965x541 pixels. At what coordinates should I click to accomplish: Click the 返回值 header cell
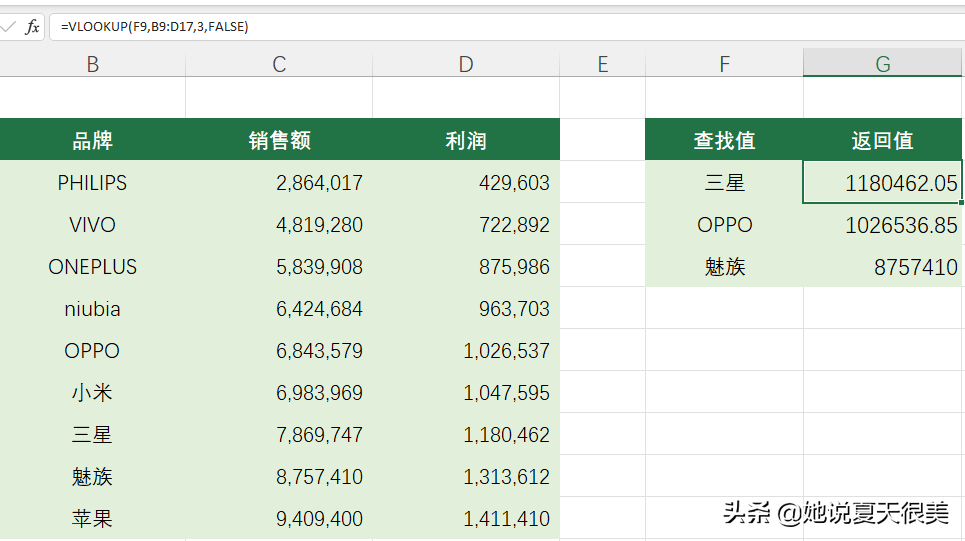click(883, 140)
